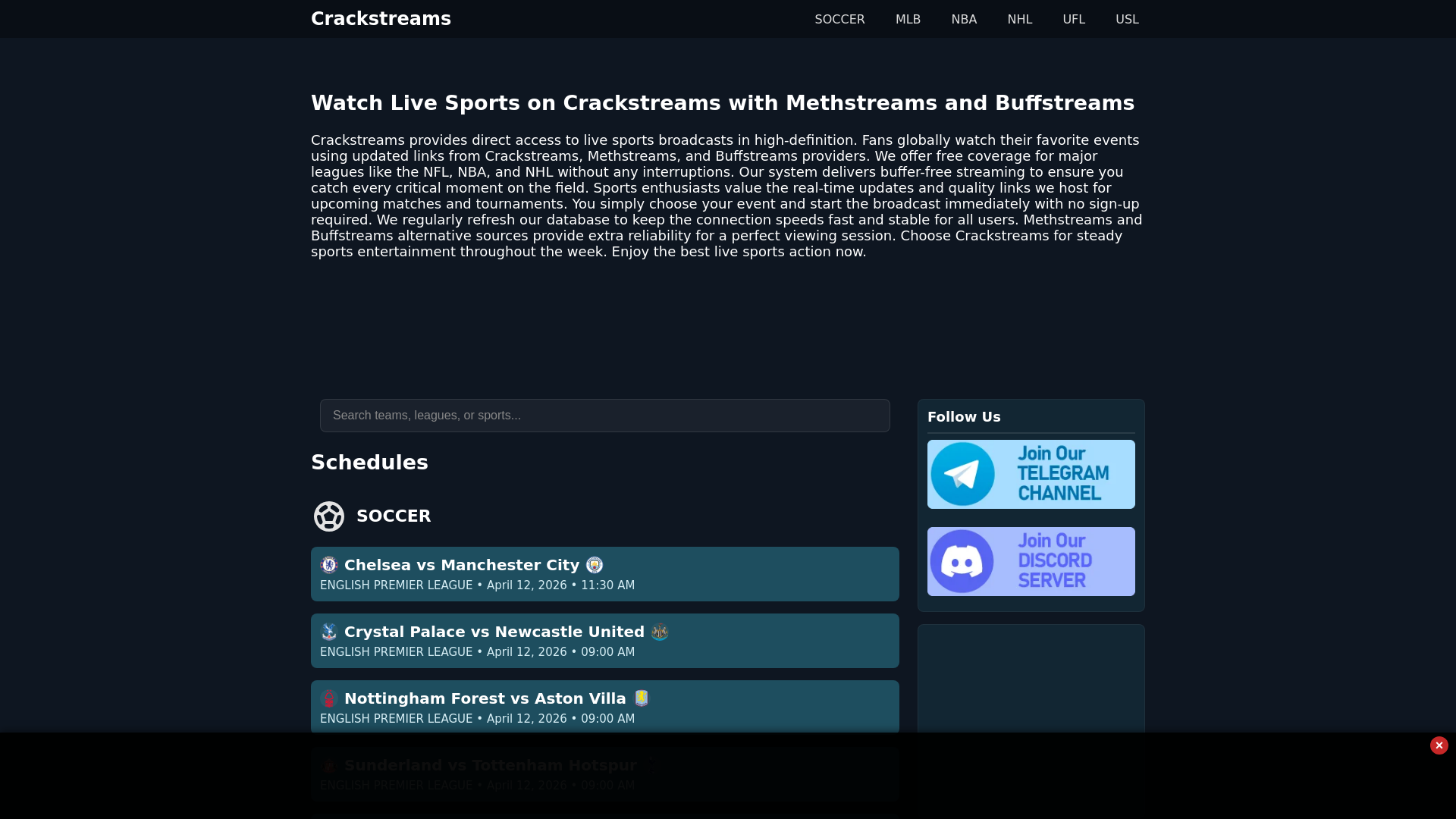This screenshot has width=1456, height=819.
Task: Focus the search teams and leagues field
Action: tap(605, 416)
